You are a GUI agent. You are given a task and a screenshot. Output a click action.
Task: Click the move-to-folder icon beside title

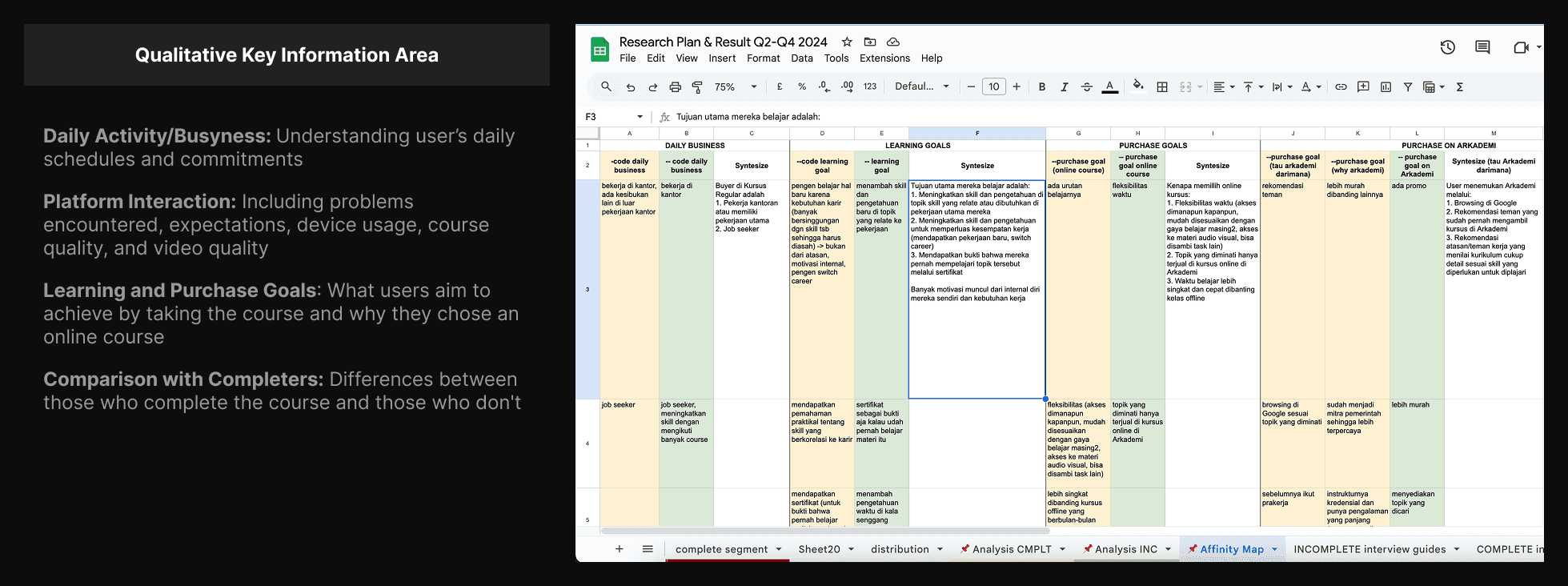coord(870,42)
